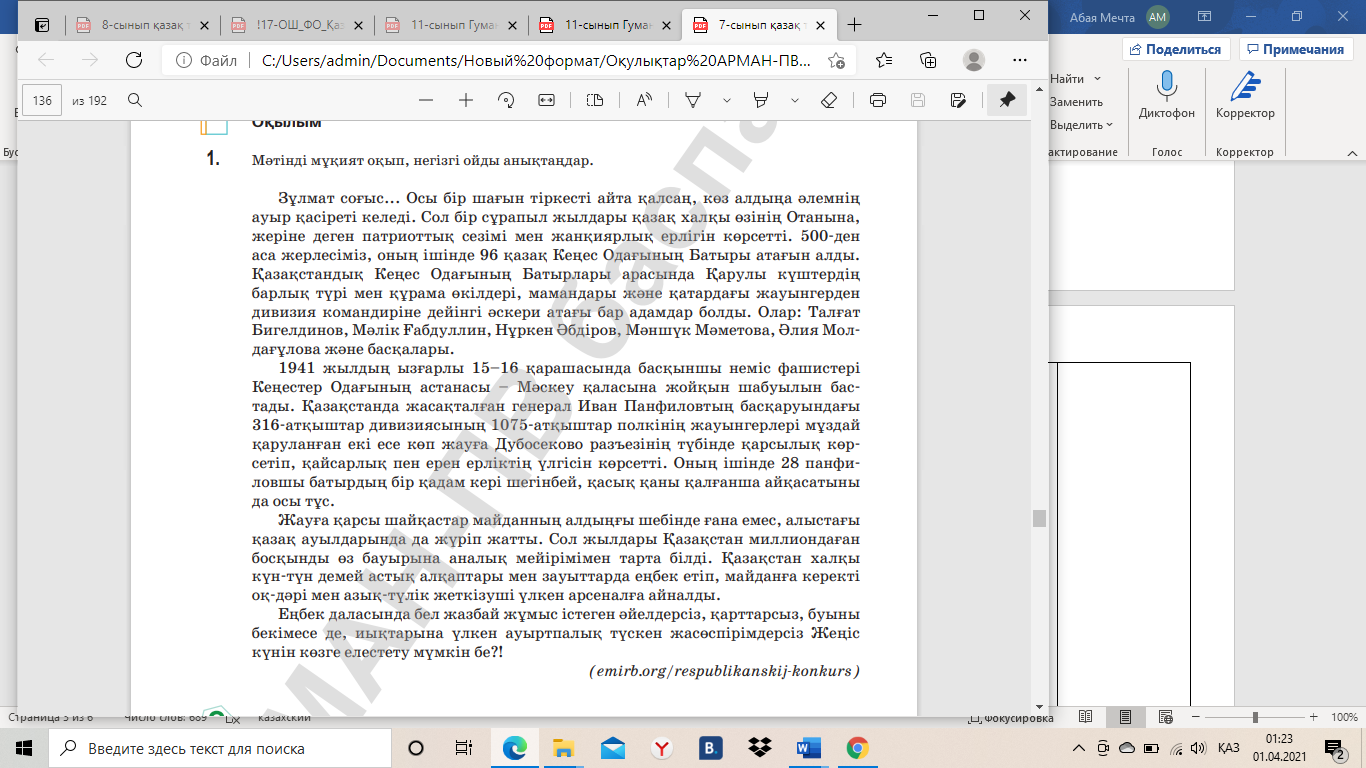The image size is (1366, 768).
Task: Click Заменить in Word ribbon
Action: pyautogui.click(x=1076, y=102)
